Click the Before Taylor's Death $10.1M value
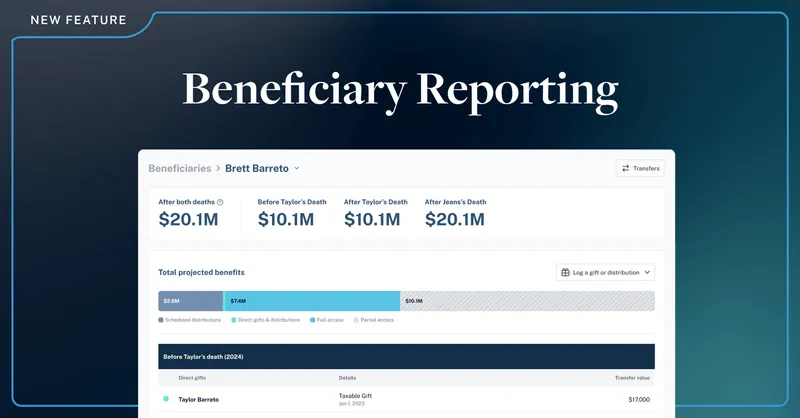Viewport: 800px width, 418px height. [x=286, y=219]
